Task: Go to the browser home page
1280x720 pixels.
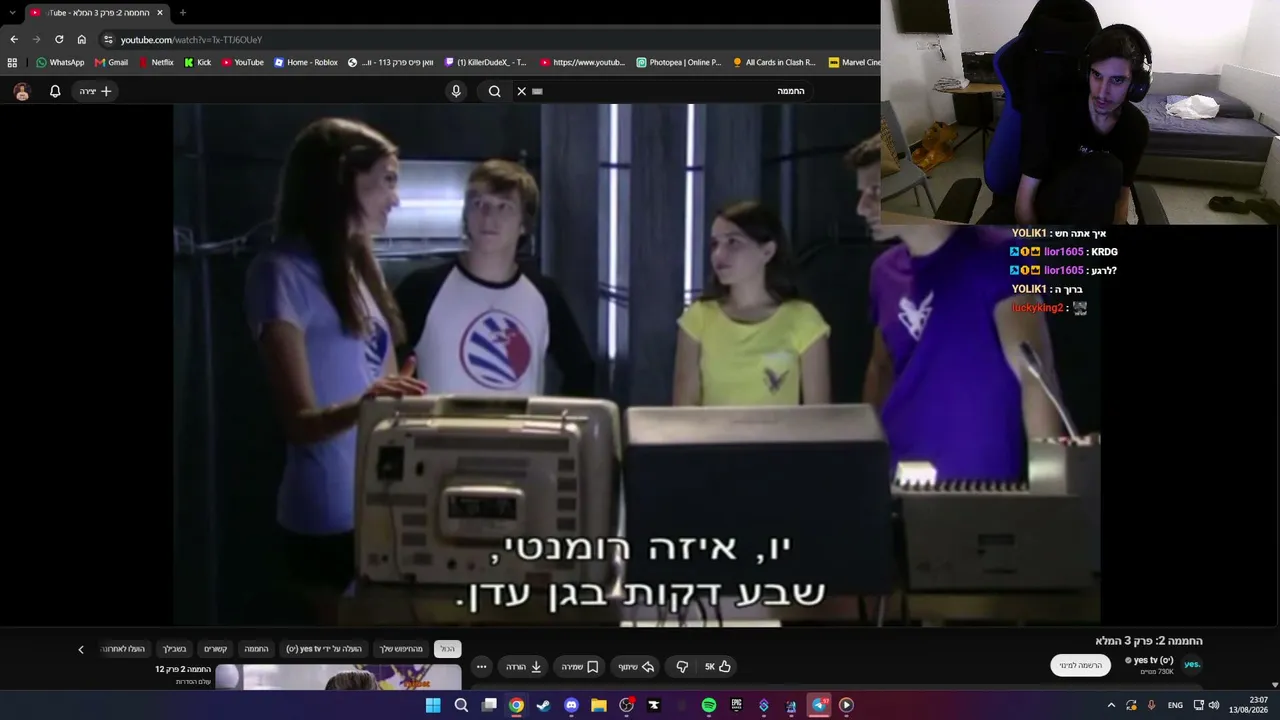Action: pyautogui.click(x=82, y=39)
